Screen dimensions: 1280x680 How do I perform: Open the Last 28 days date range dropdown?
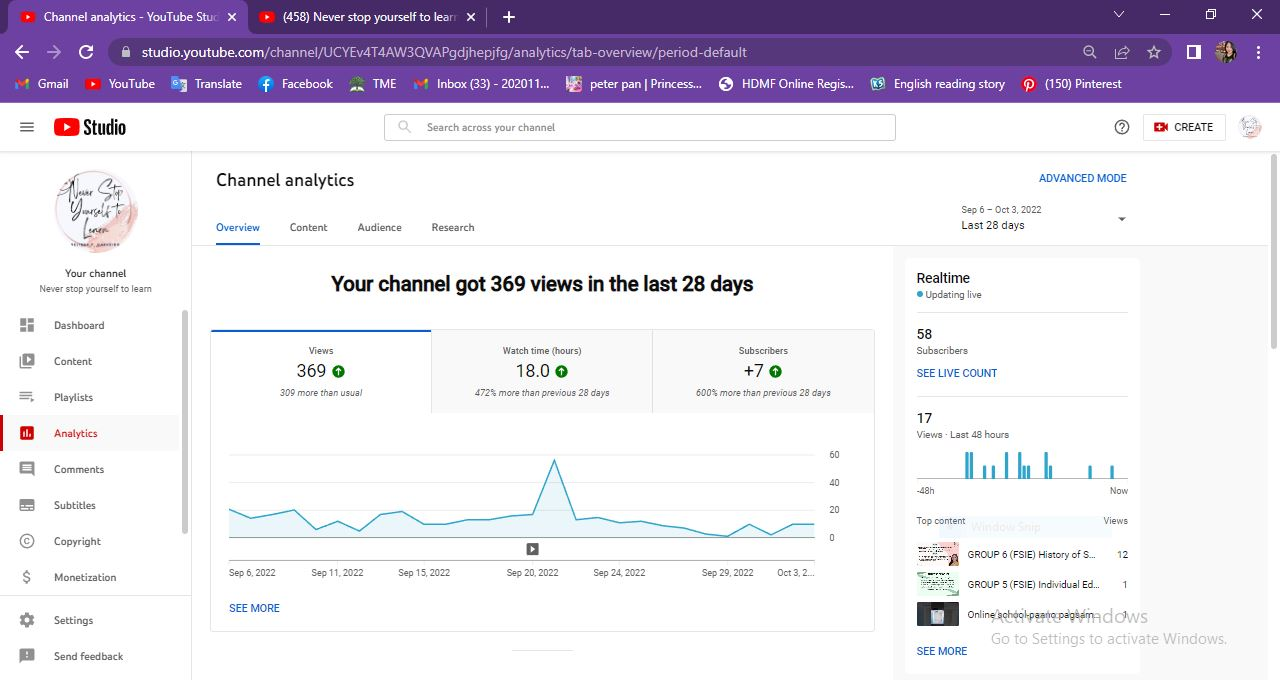pyautogui.click(x=1044, y=218)
